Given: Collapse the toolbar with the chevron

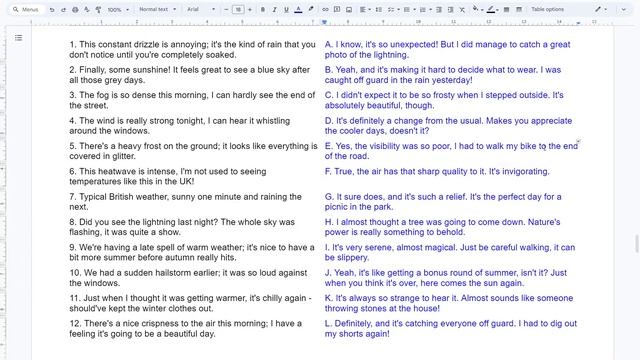Looking at the screenshot, I should click(623, 9).
